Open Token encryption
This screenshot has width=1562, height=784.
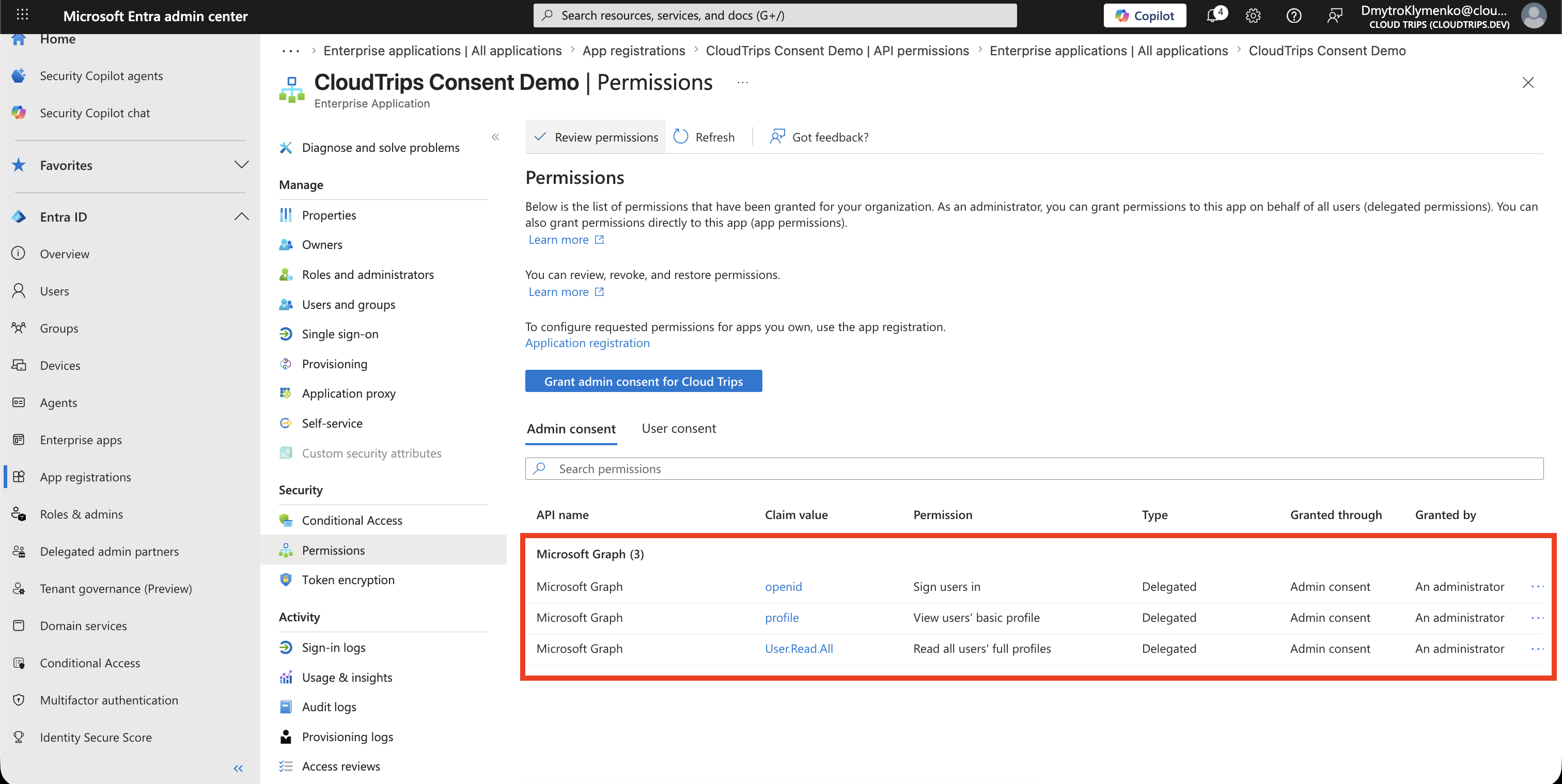348,579
